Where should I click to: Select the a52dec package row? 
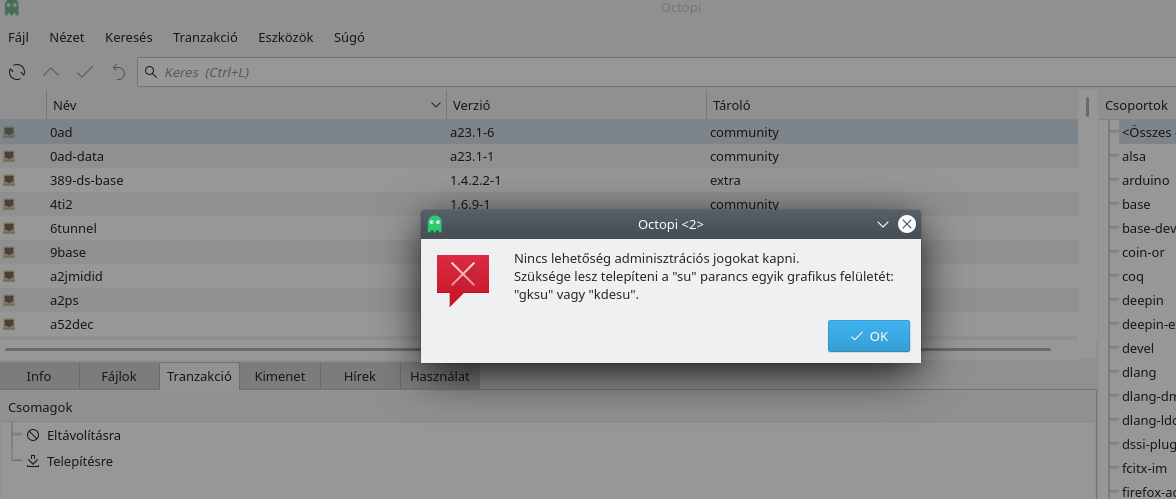538,324
